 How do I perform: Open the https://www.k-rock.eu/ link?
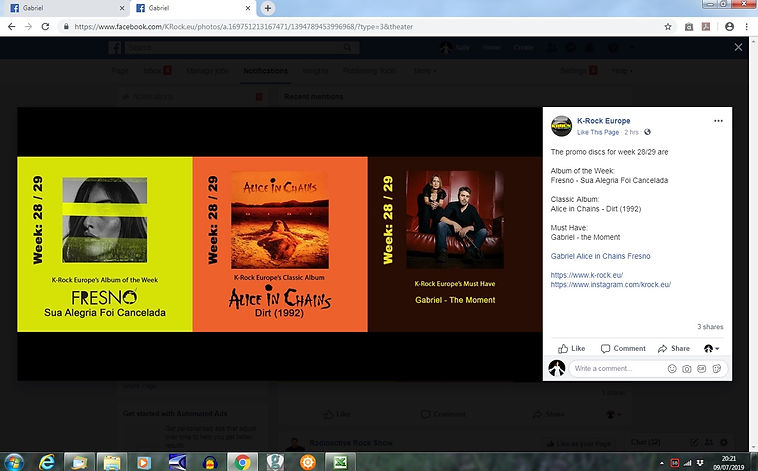tap(586, 275)
